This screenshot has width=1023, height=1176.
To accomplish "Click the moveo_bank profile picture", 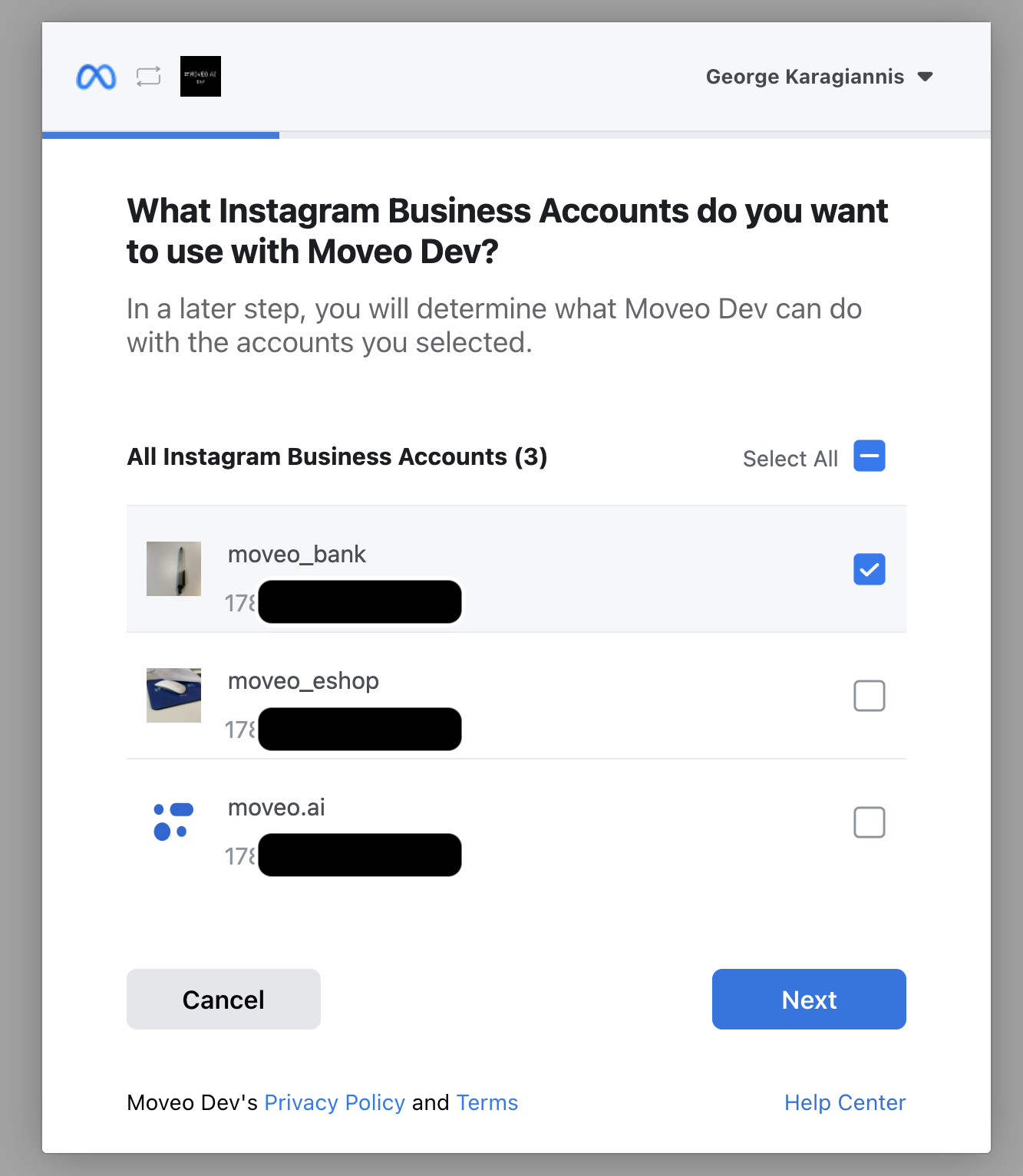I will [173, 569].
